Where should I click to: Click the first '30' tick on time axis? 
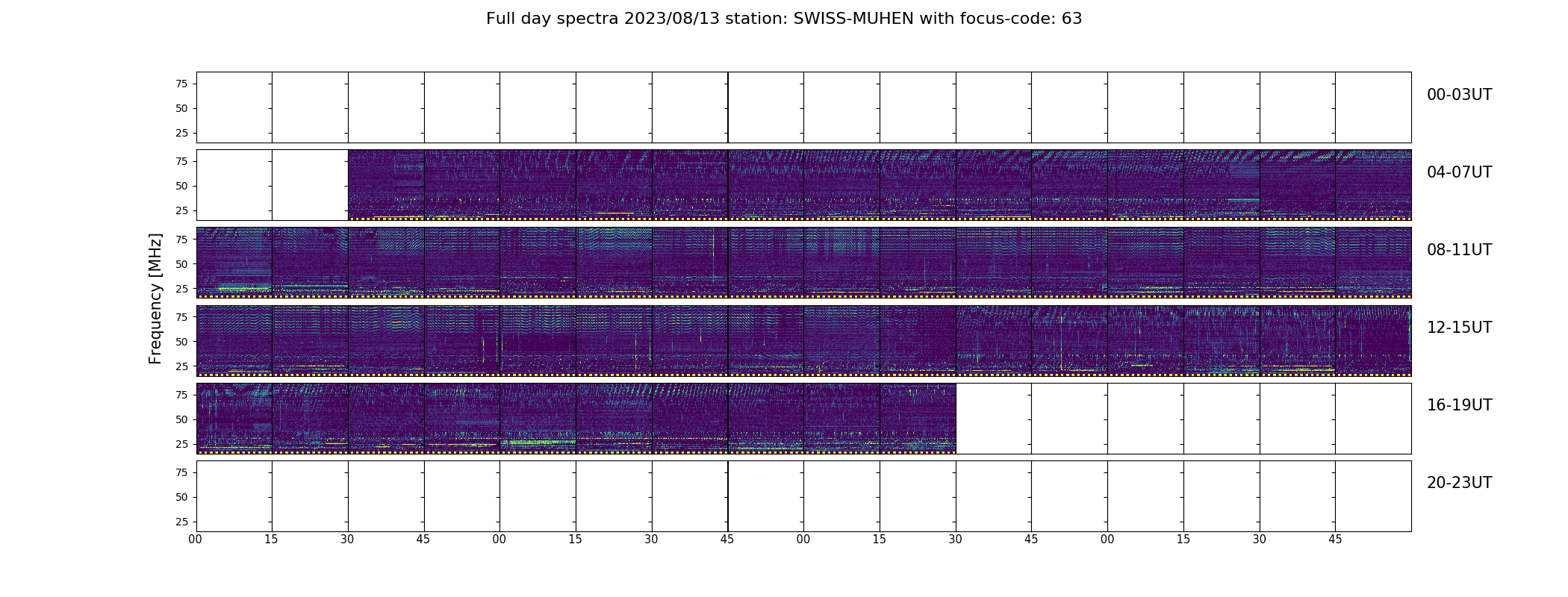[x=347, y=539]
